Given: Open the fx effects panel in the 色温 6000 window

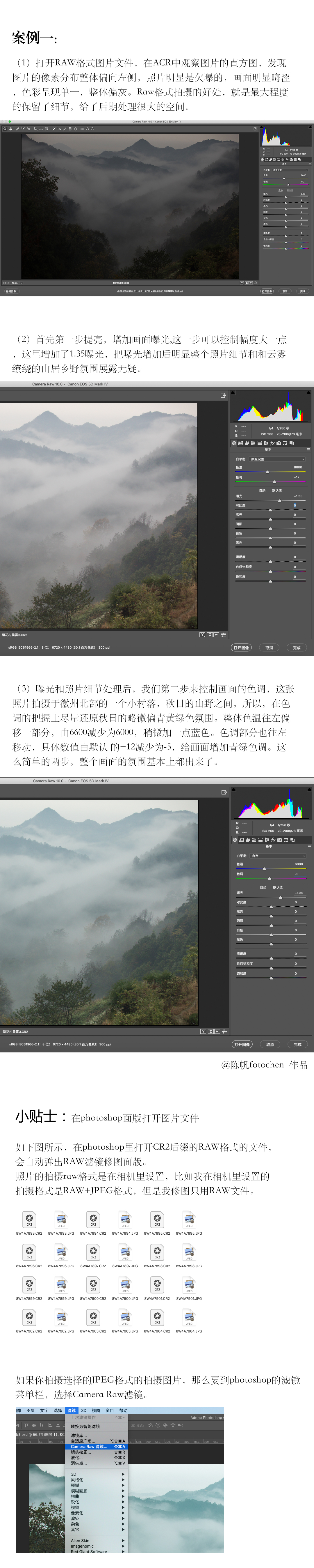Looking at the screenshot, I should [274, 839].
